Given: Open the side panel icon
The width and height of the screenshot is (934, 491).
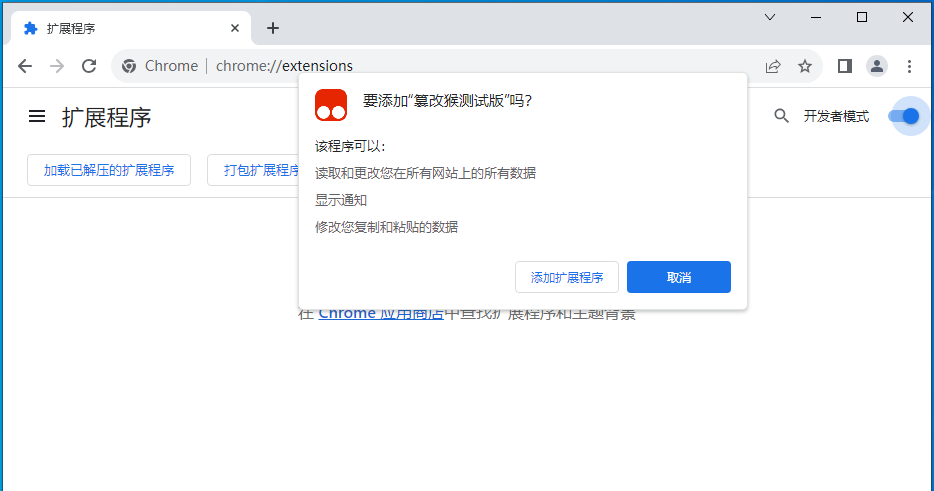Looking at the screenshot, I should point(845,66).
